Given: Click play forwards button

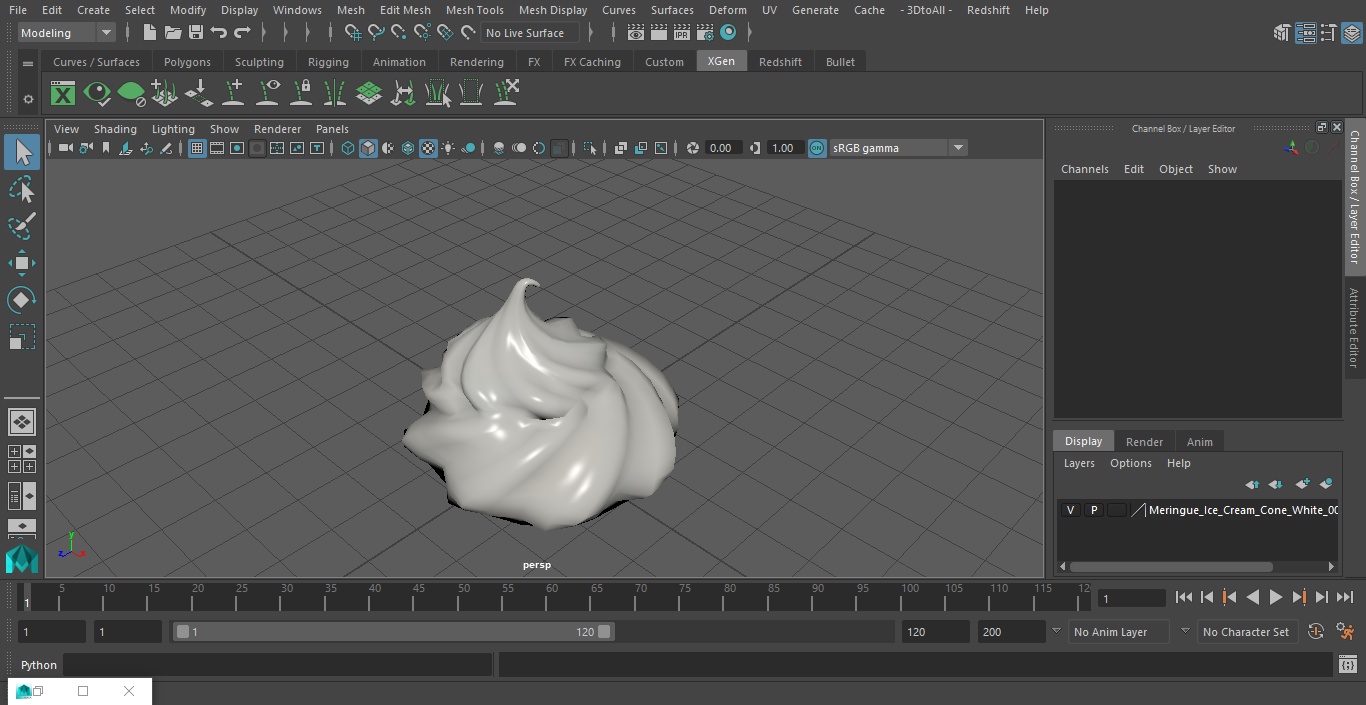Looking at the screenshot, I should click(x=1276, y=597).
